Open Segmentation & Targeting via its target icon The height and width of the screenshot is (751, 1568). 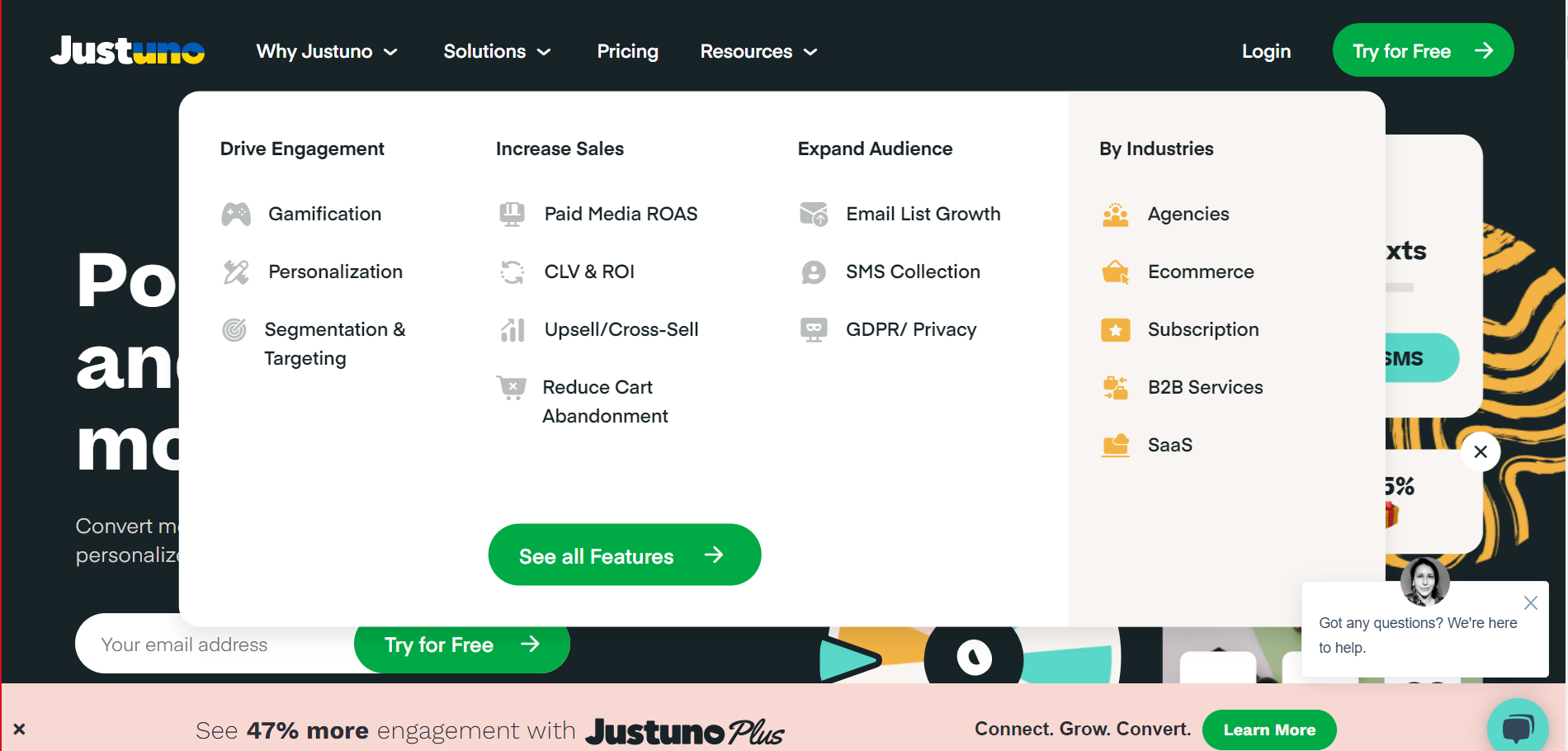[234, 329]
